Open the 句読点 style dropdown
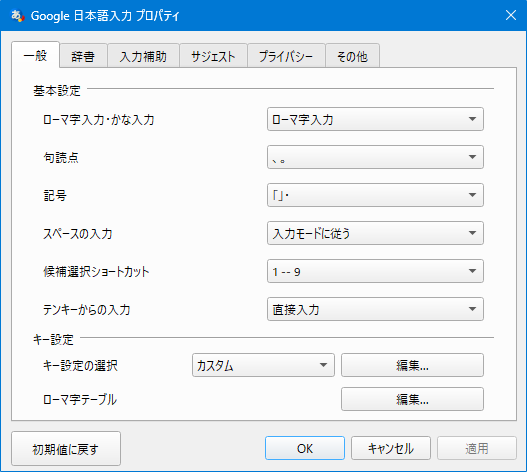527x472 pixels. coord(375,157)
